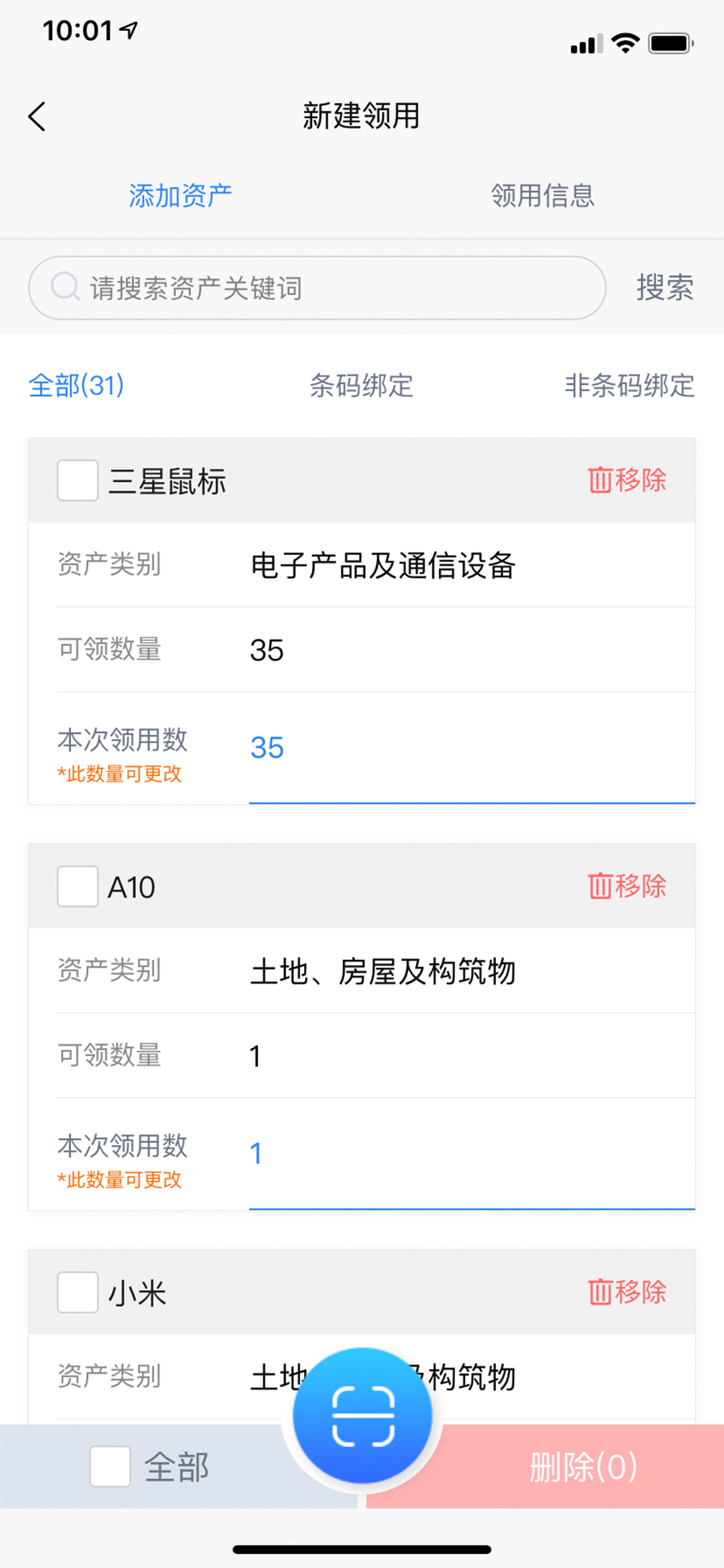Tap the back arrow icon

tap(37, 116)
